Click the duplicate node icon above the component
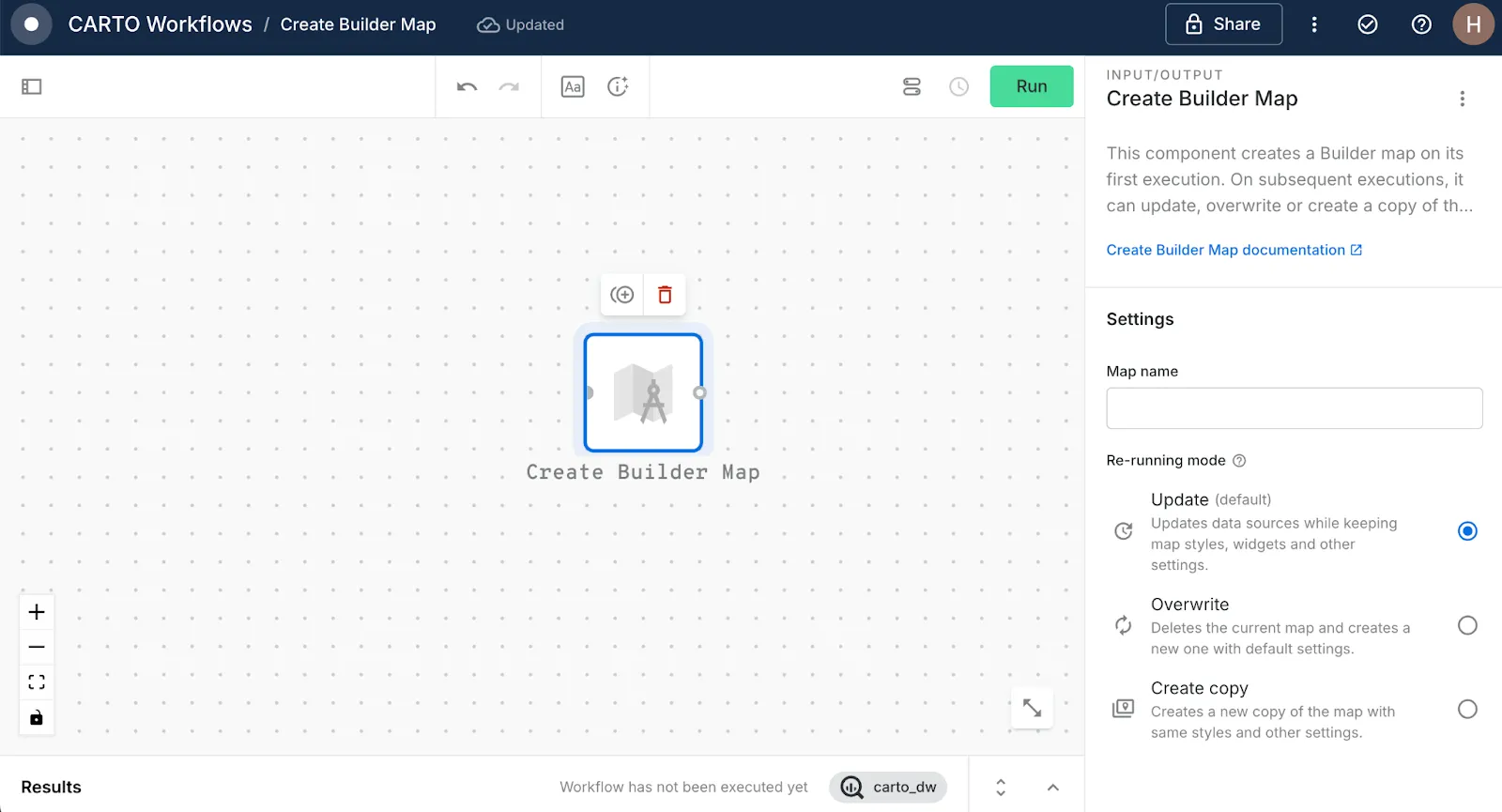1502x812 pixels. point(621,295)
